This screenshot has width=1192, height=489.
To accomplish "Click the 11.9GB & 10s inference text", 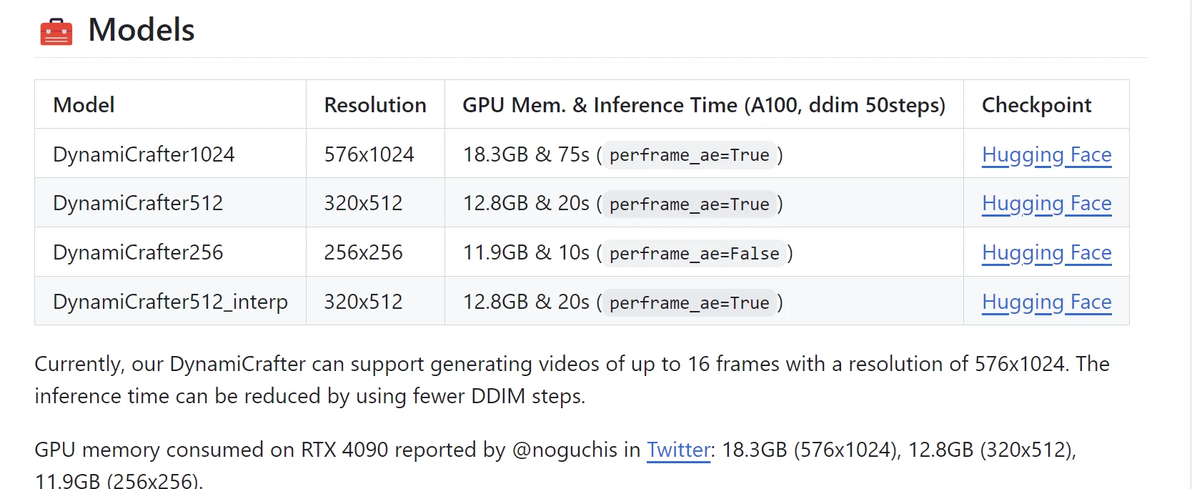I will [526, 253].
